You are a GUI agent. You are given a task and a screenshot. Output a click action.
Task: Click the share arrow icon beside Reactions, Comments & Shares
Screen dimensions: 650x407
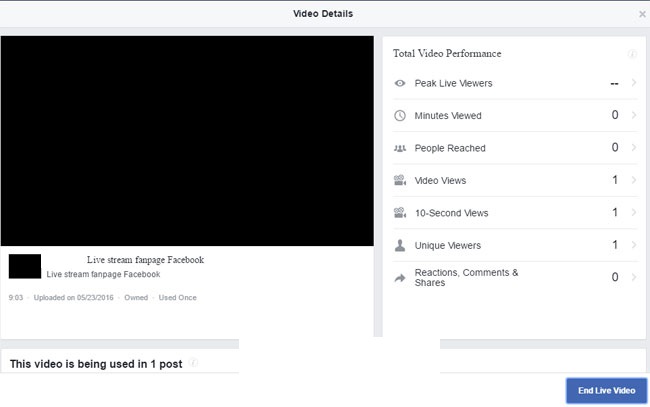[x=400, y=278]
